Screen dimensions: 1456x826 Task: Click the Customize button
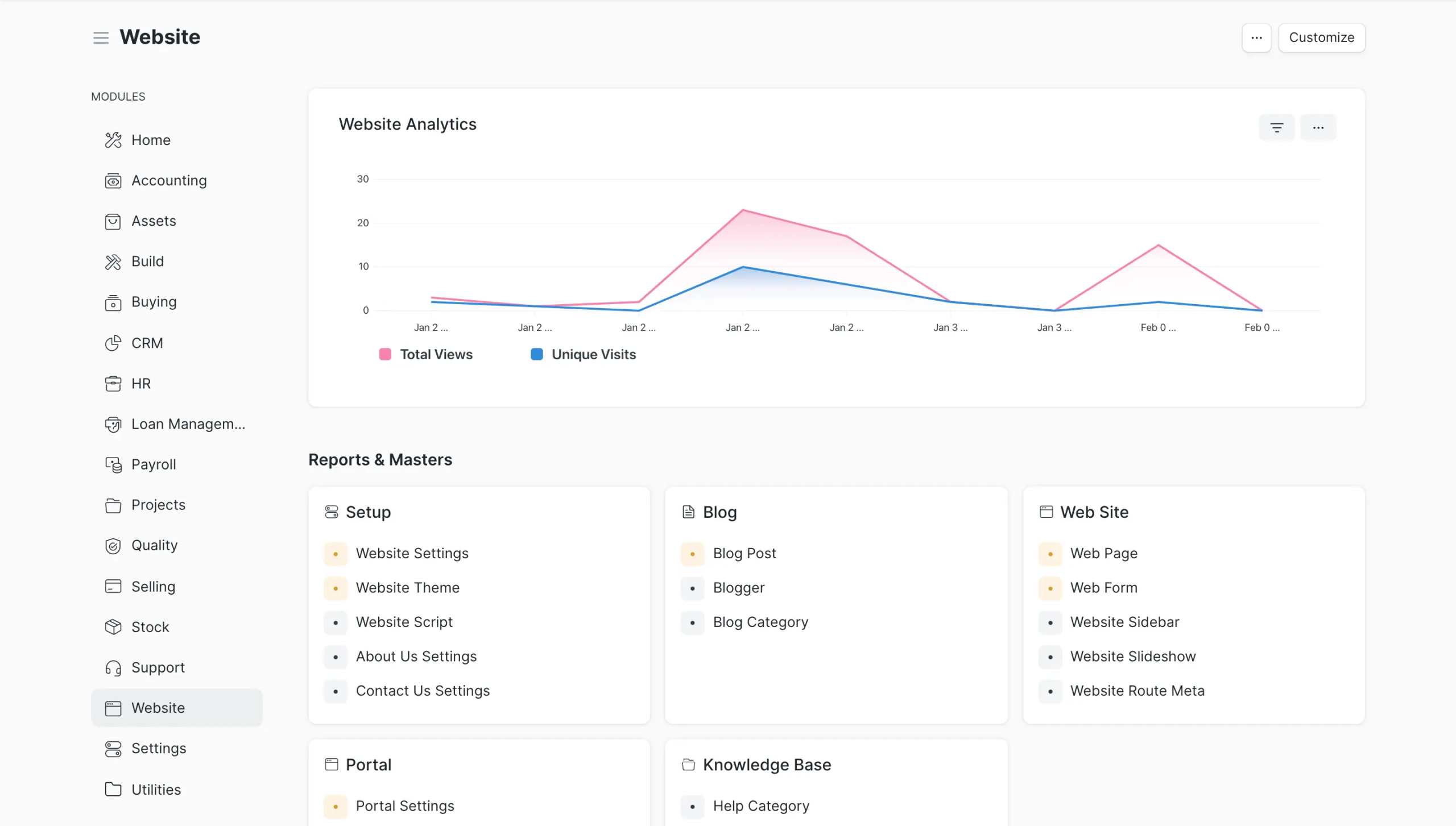click(1321, 38)
